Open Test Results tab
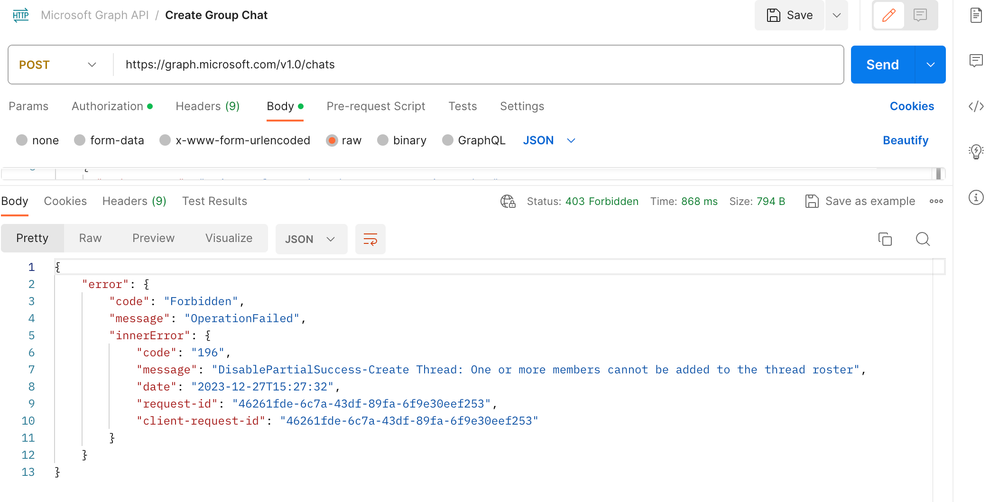The width and height of the screenshot is (999, 502). (x=215, y=201)
